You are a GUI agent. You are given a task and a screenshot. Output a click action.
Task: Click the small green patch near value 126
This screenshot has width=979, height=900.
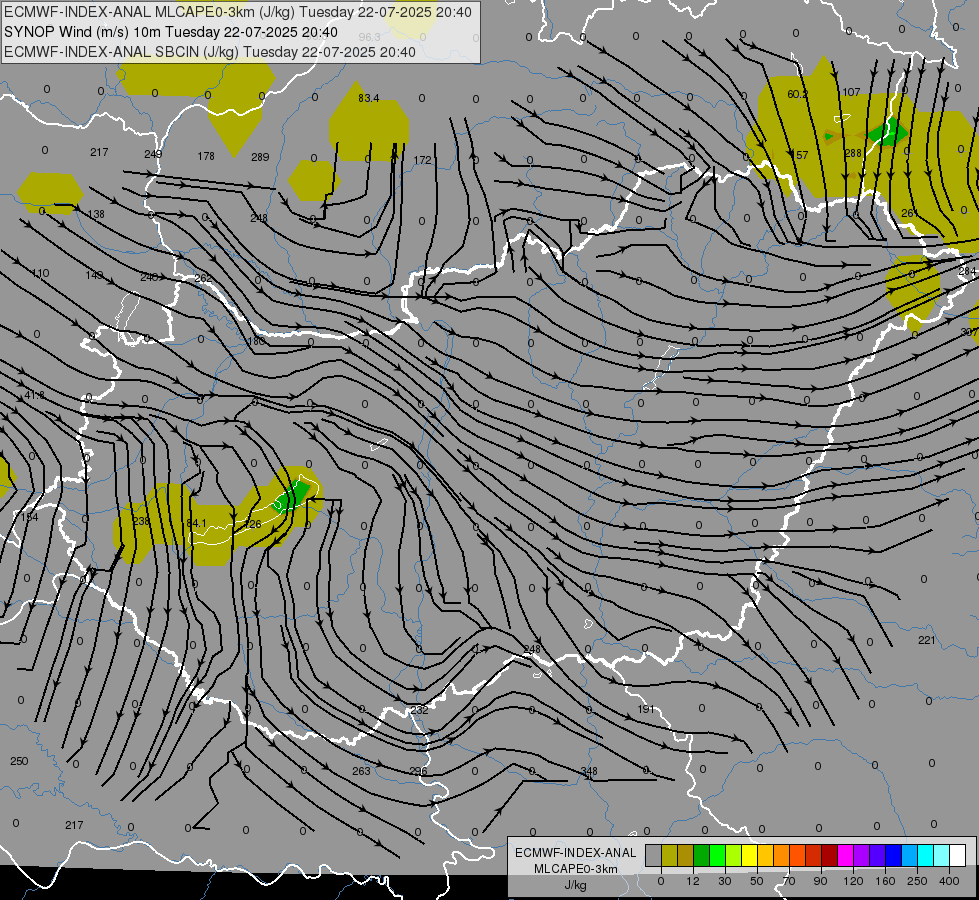pos(292,497)
